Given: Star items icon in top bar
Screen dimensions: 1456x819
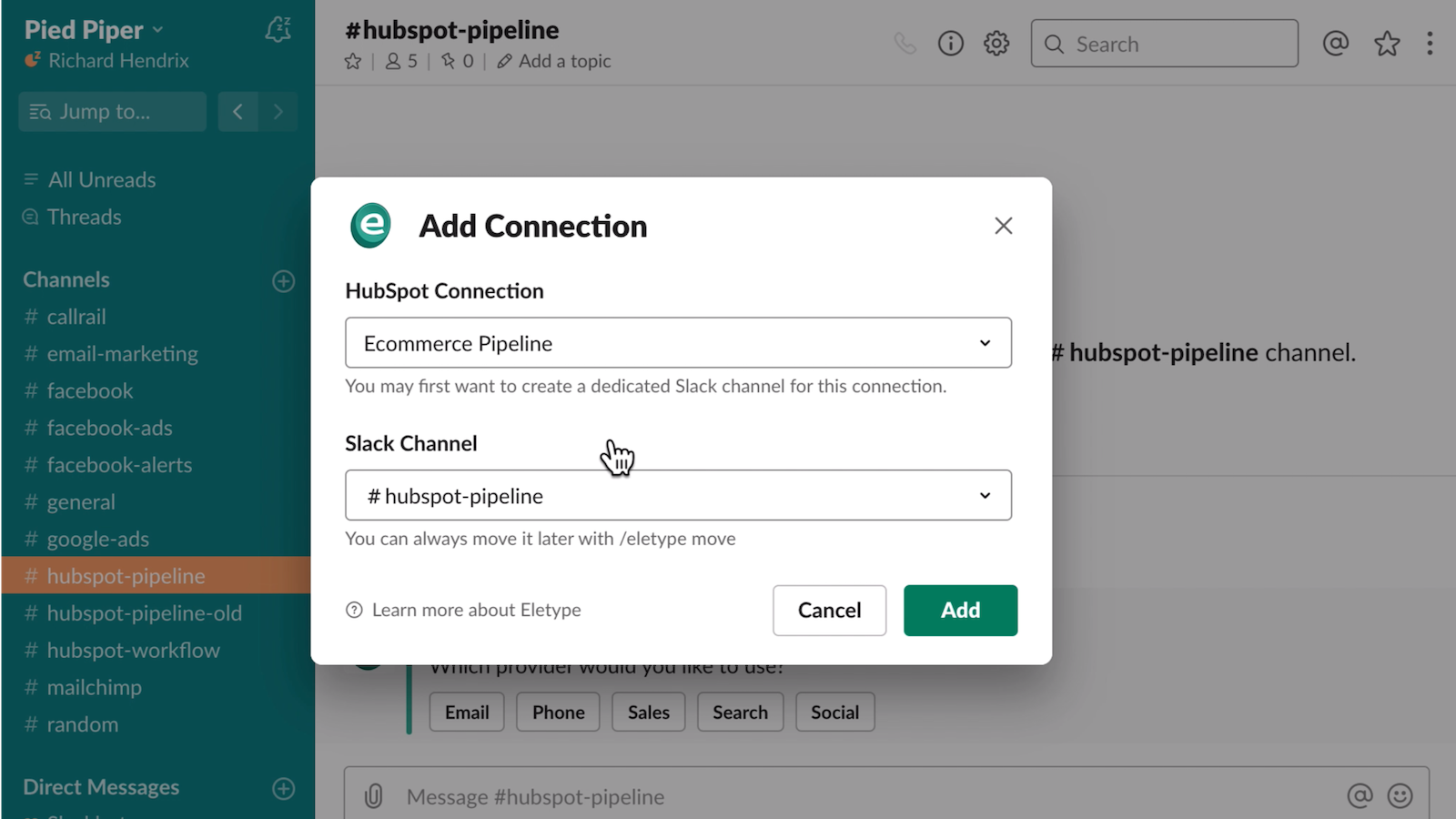Looking at the screenshot, I should [1387, 44].
